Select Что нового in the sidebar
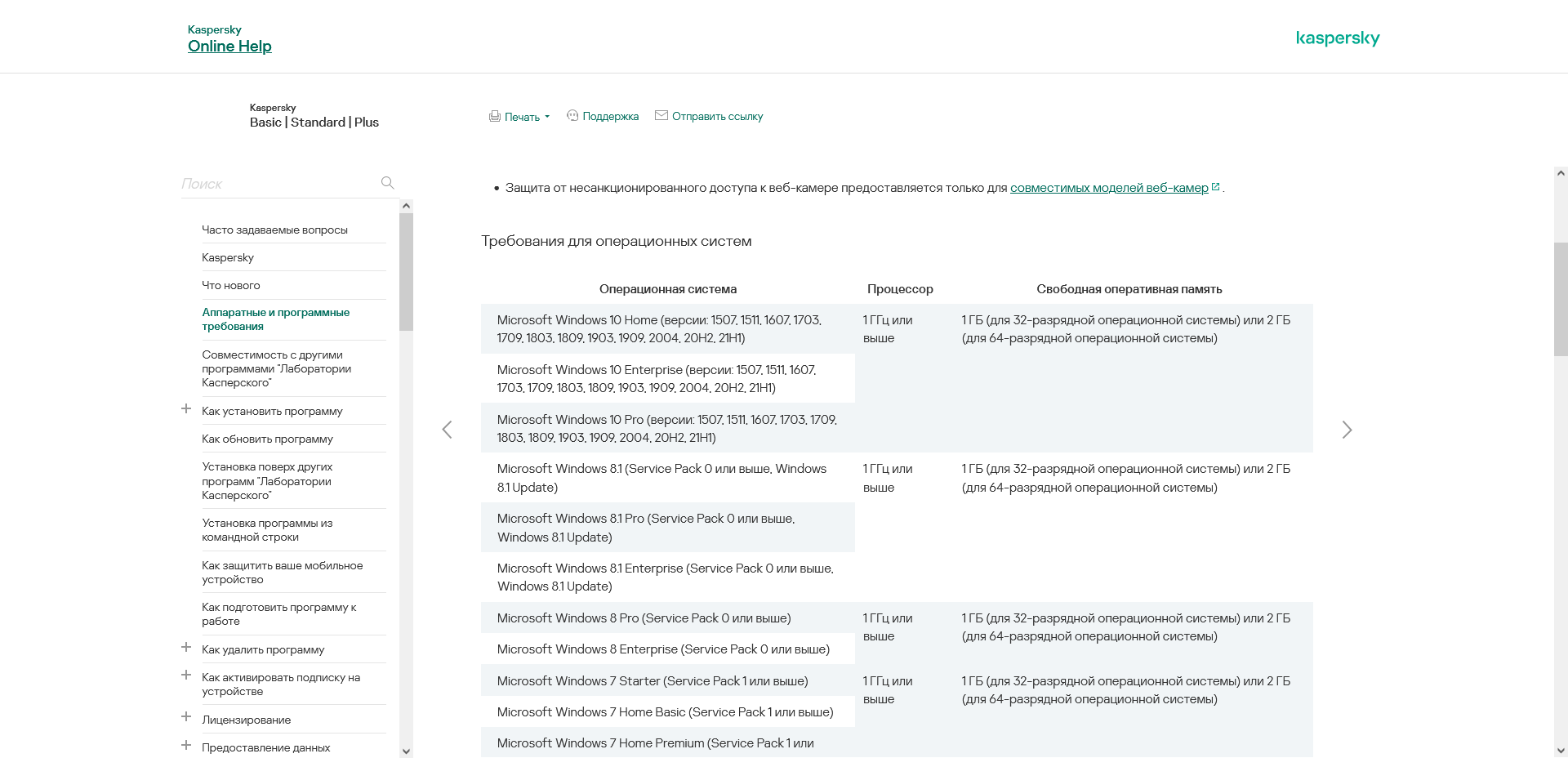1568x758 pixels. pyautogui.click(x=231, y=286)
